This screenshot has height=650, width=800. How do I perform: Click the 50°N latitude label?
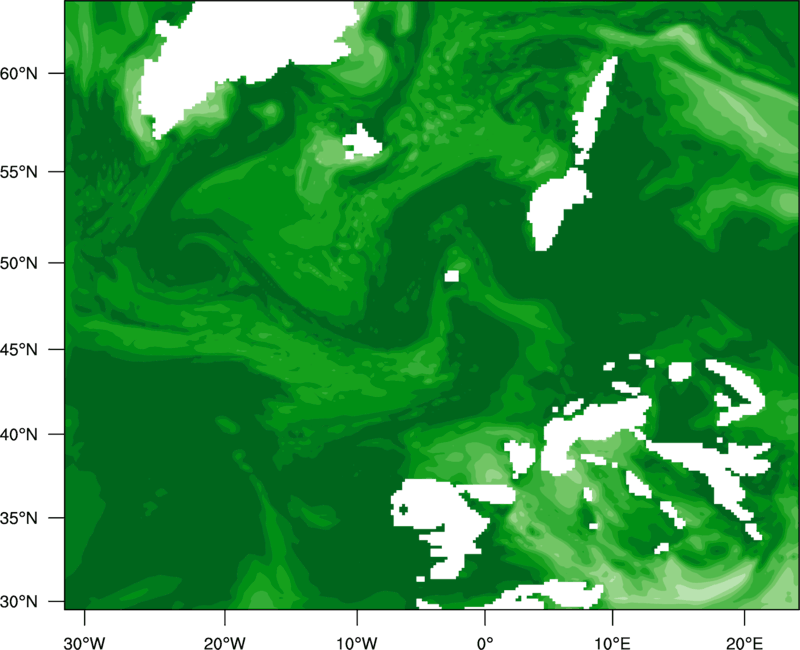click(19, 263)
